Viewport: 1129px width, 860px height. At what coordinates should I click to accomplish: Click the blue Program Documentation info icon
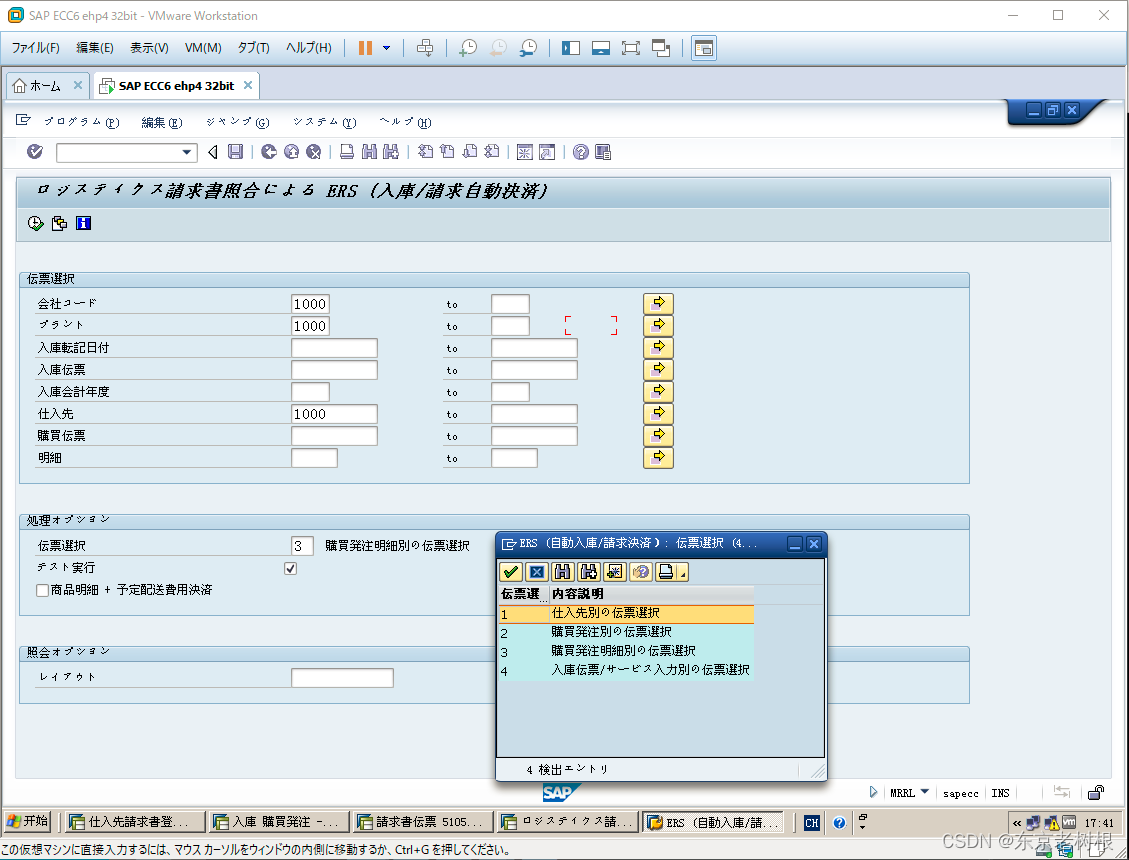(x=84, y=223)
